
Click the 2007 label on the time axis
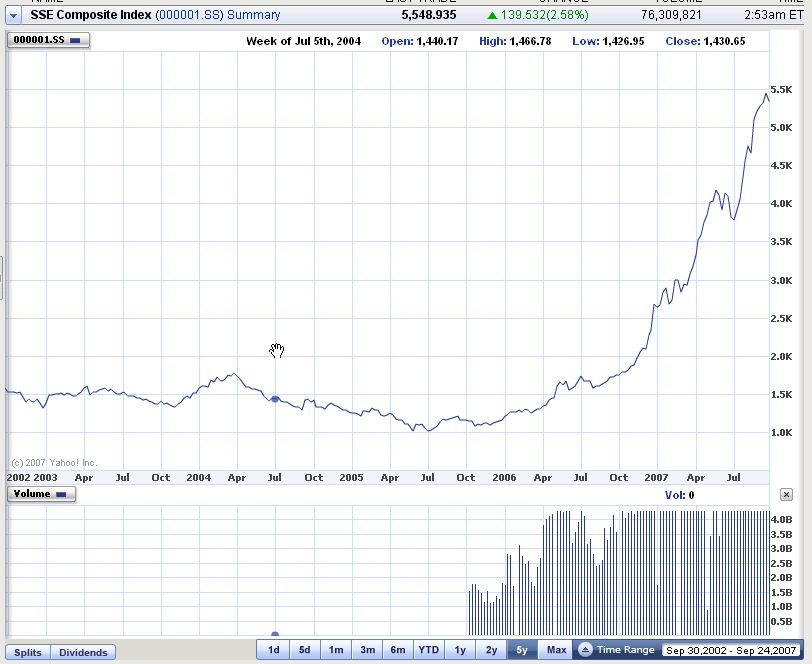656,477
